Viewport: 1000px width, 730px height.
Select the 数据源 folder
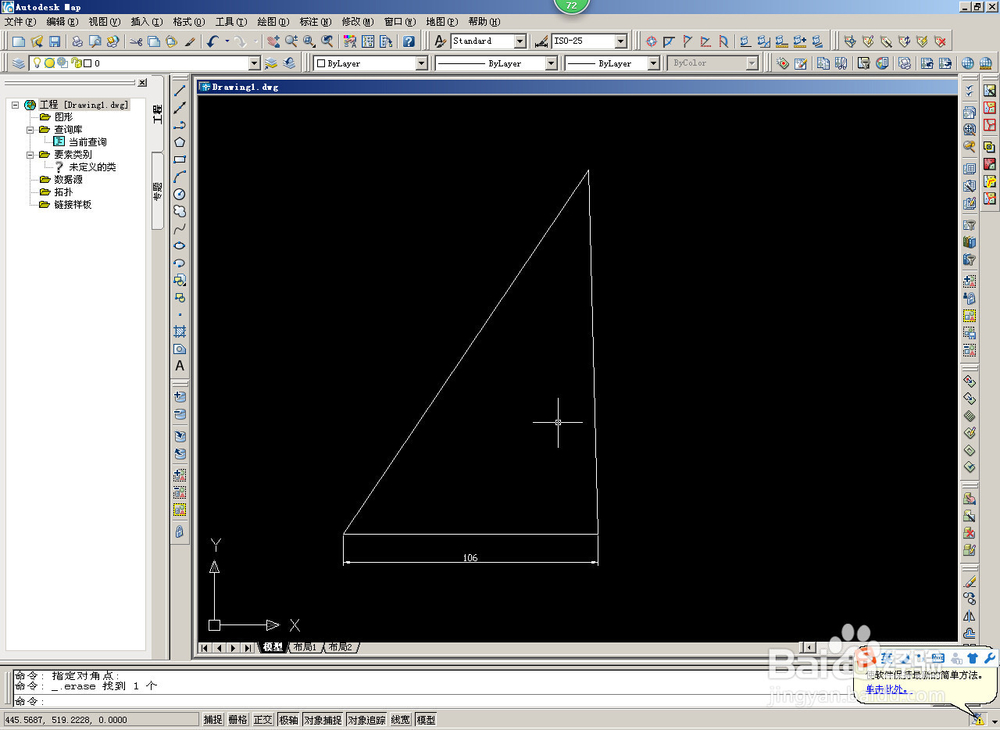pyautogui.click(x=68, y=180)
